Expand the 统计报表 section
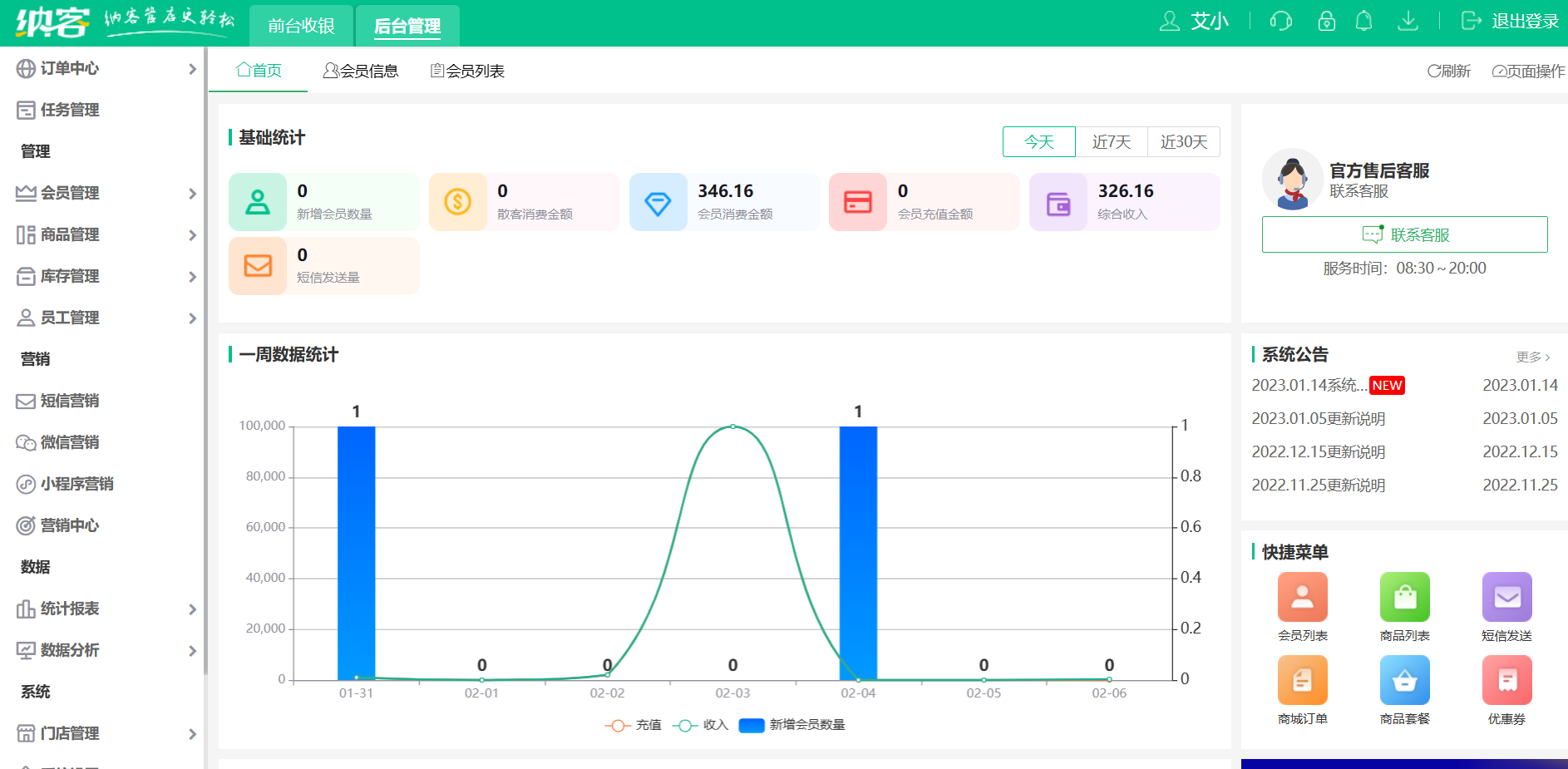1568x769 pixels. tap(70, 609)
